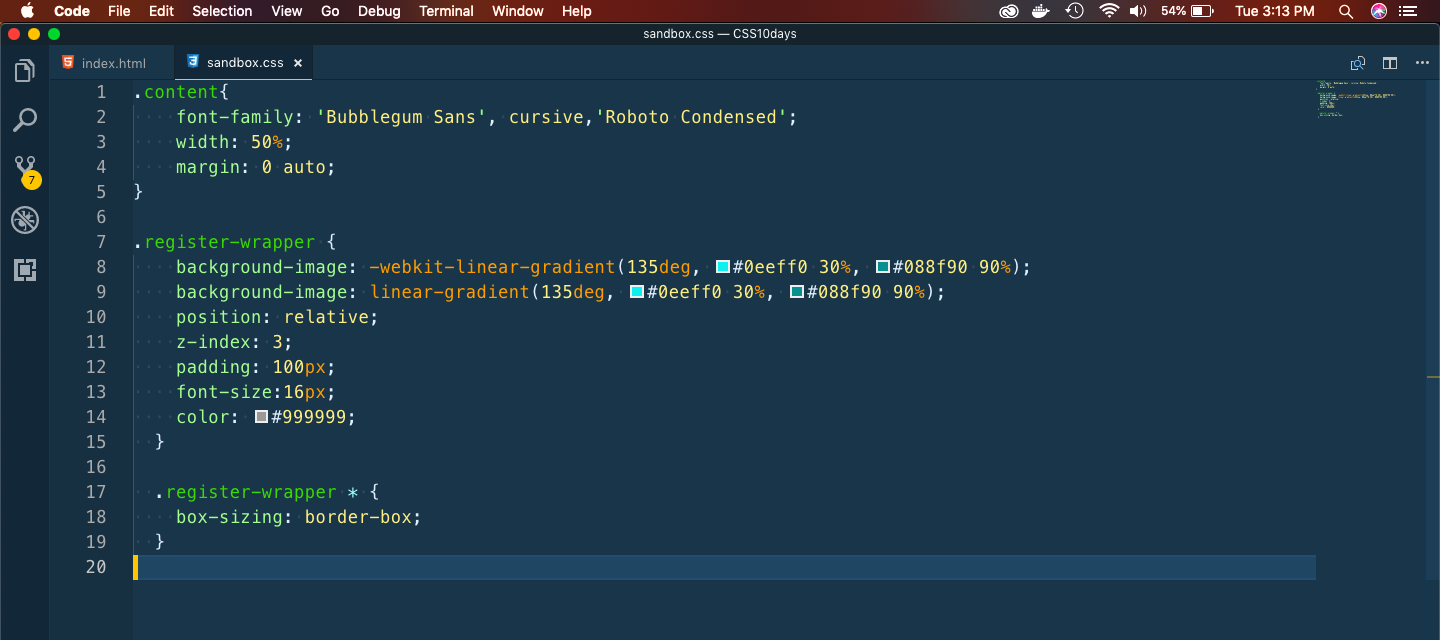
Task: Click the empty line 20 in editor
Action: point(724,567)
